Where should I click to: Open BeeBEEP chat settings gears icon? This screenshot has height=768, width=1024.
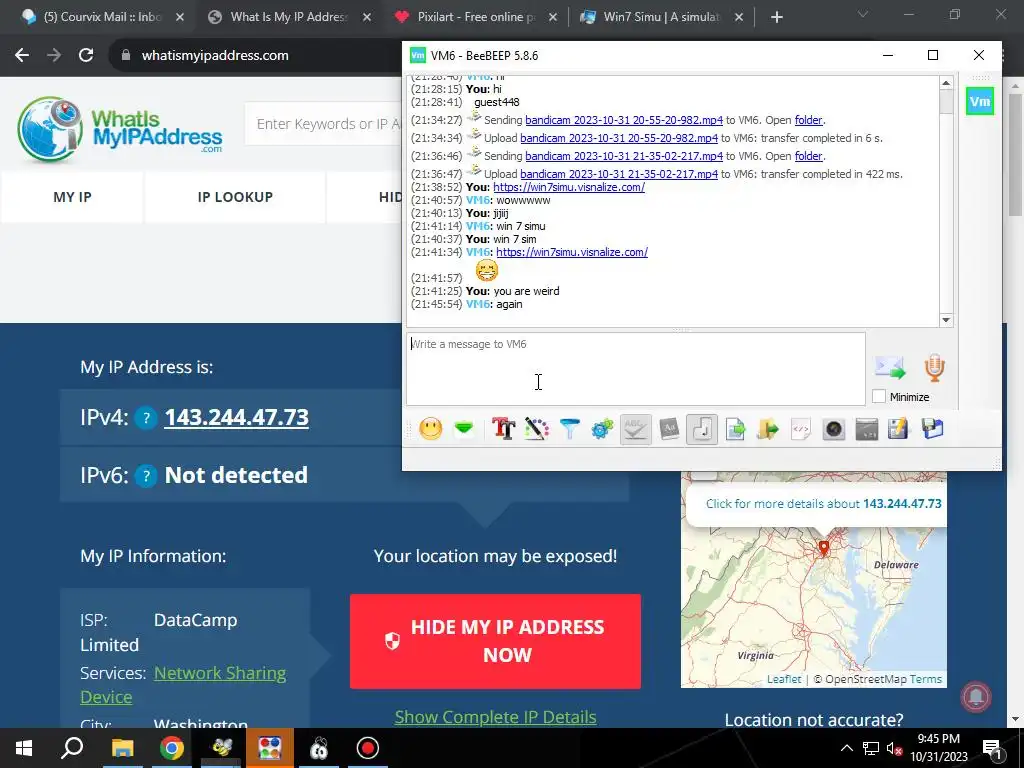click(602, 429)
